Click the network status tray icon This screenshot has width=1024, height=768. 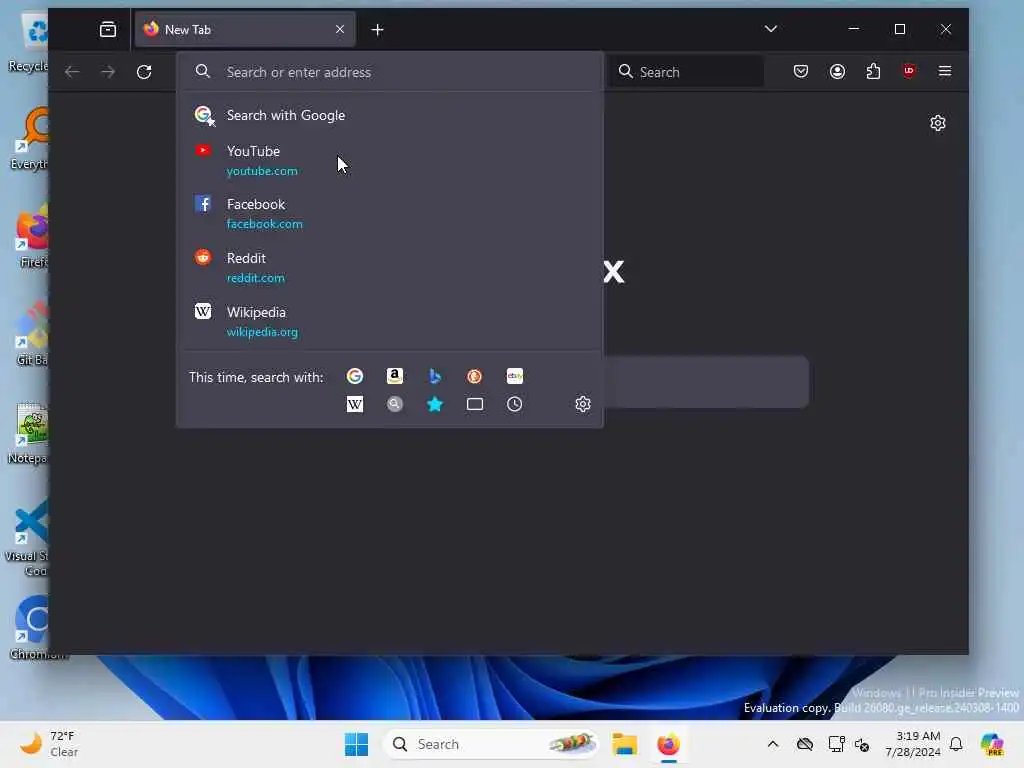click(x=836, y=744)
